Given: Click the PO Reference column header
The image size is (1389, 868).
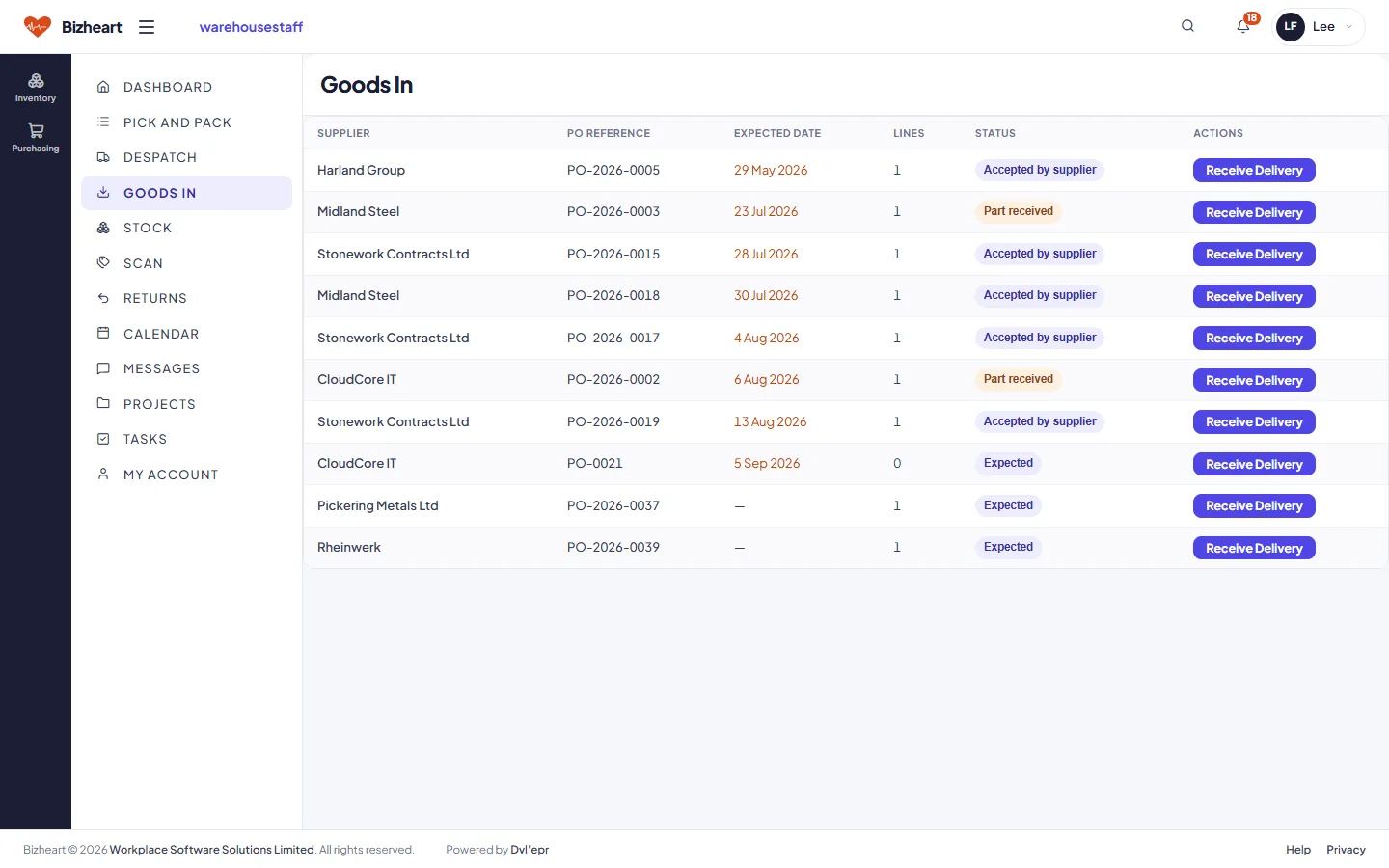Looking at the screenshot, I should click(609, 133).
